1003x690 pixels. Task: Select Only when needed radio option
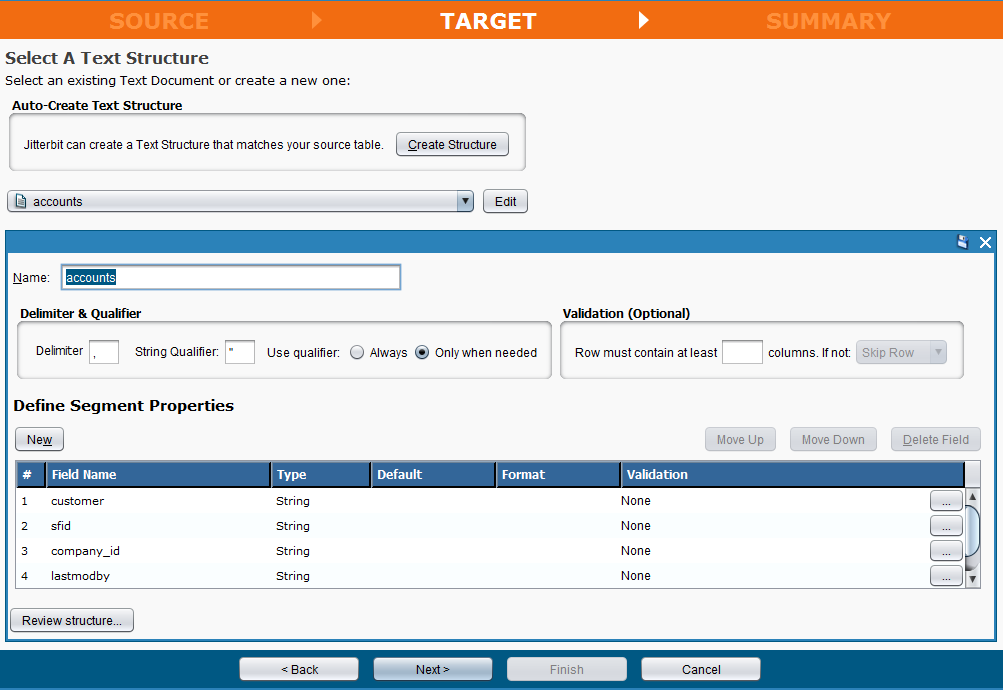[422, 353]
